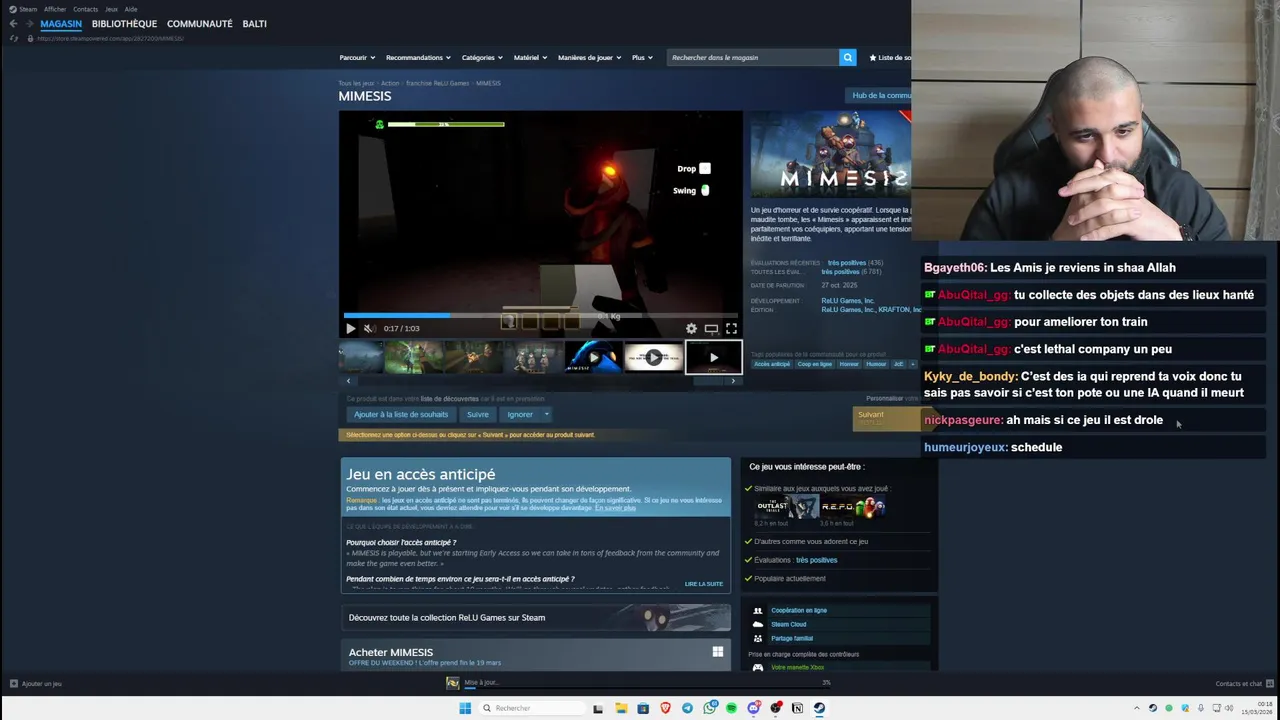Expand the Recommandations dropdown
This screenshot has width=1280, height=720.
click(x=418, y=57)
